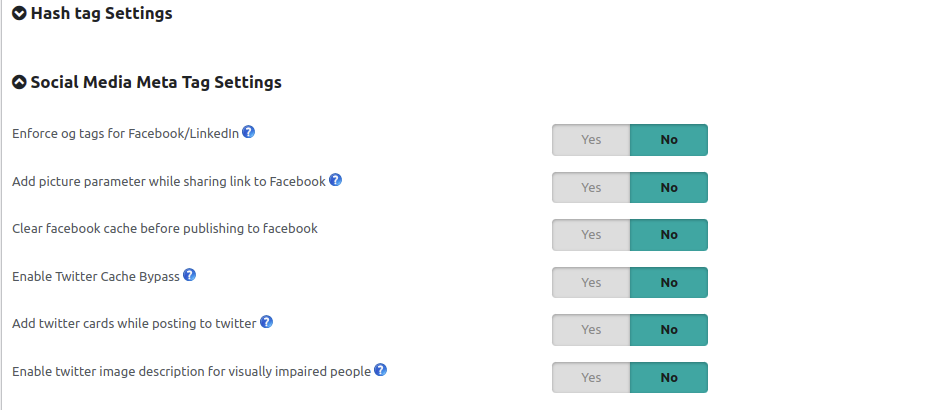Choose Yes for twitter image description

(591, 377)
